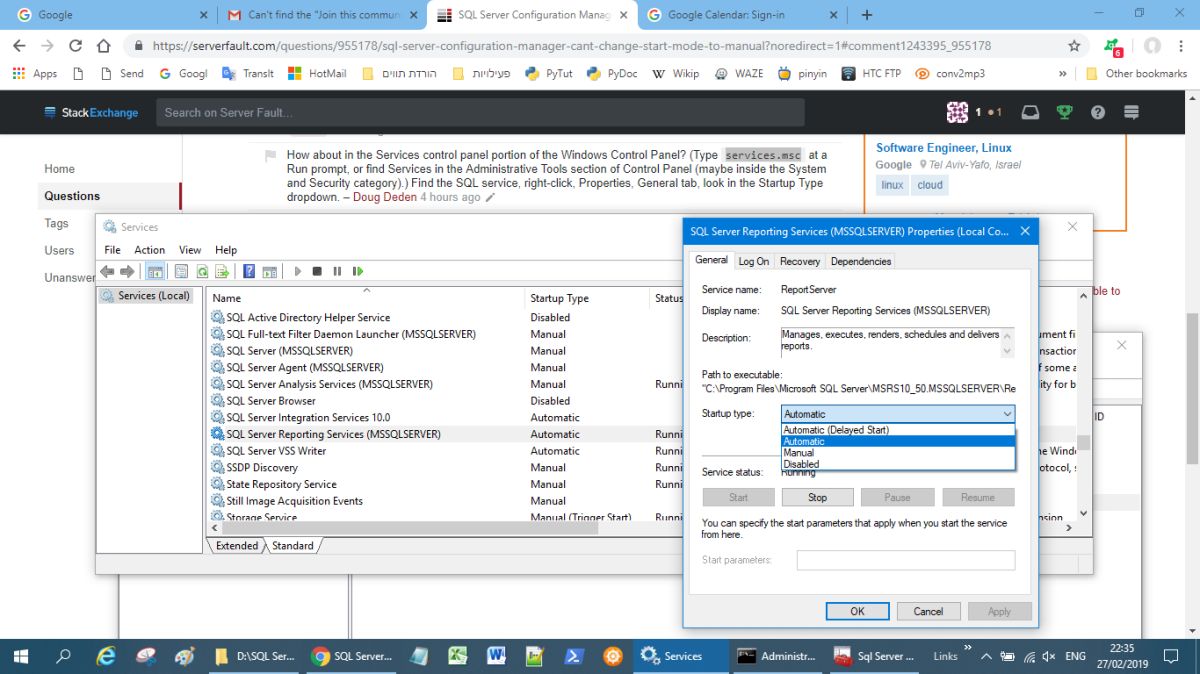
Task: Choose Manual in startup type list
Action: pos(898,453)
